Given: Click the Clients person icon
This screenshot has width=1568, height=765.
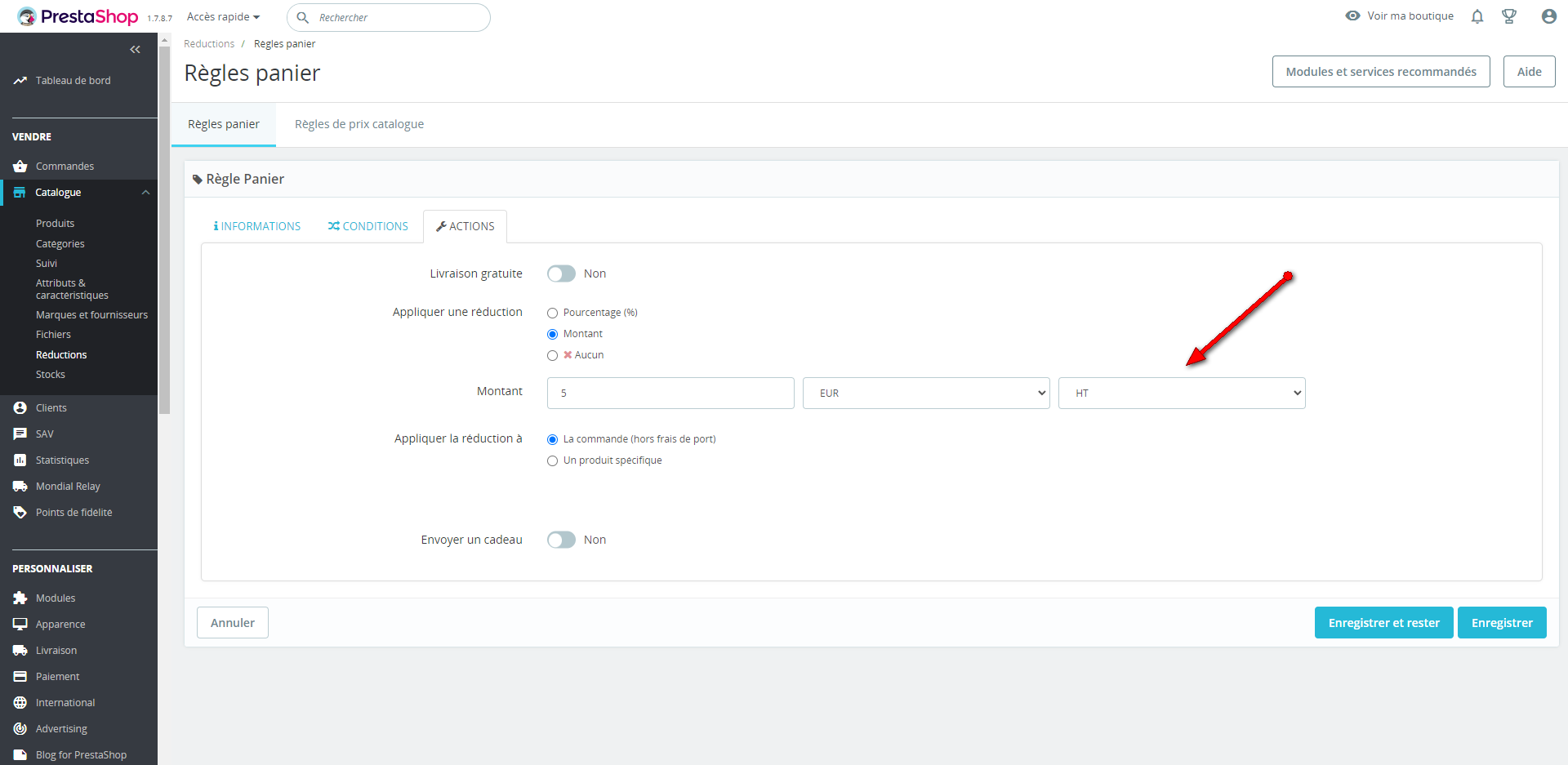Looking at the screenshot, I should pos(20,408).
